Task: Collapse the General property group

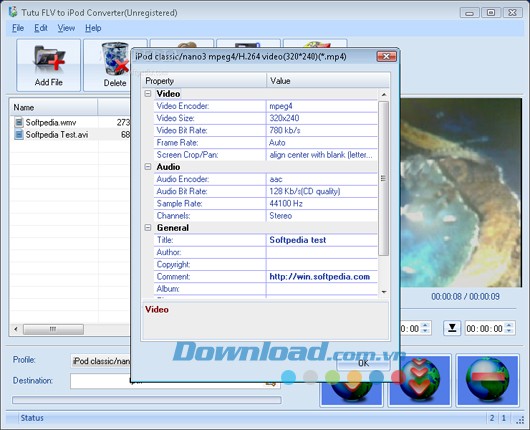Action: (x=148, y=228)
